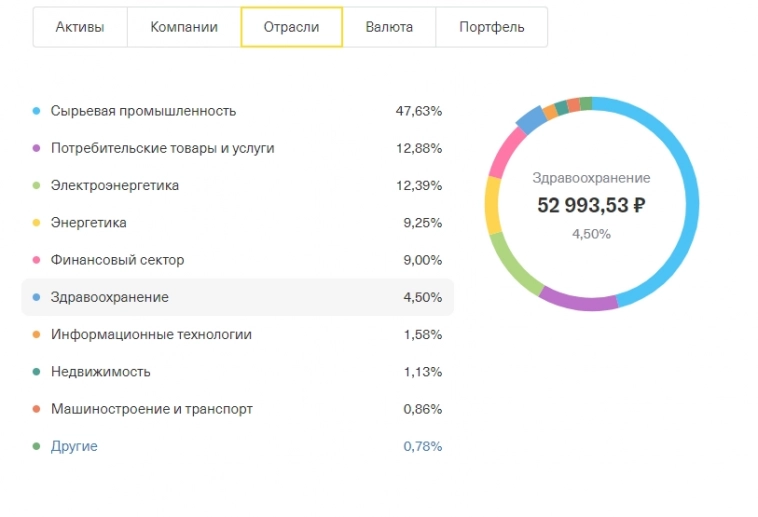Click orange dot beside Информационные технологии
Image resolution: width=758 pixels, height=517 pixels.
pyautogui.click(x=36, y=335)
